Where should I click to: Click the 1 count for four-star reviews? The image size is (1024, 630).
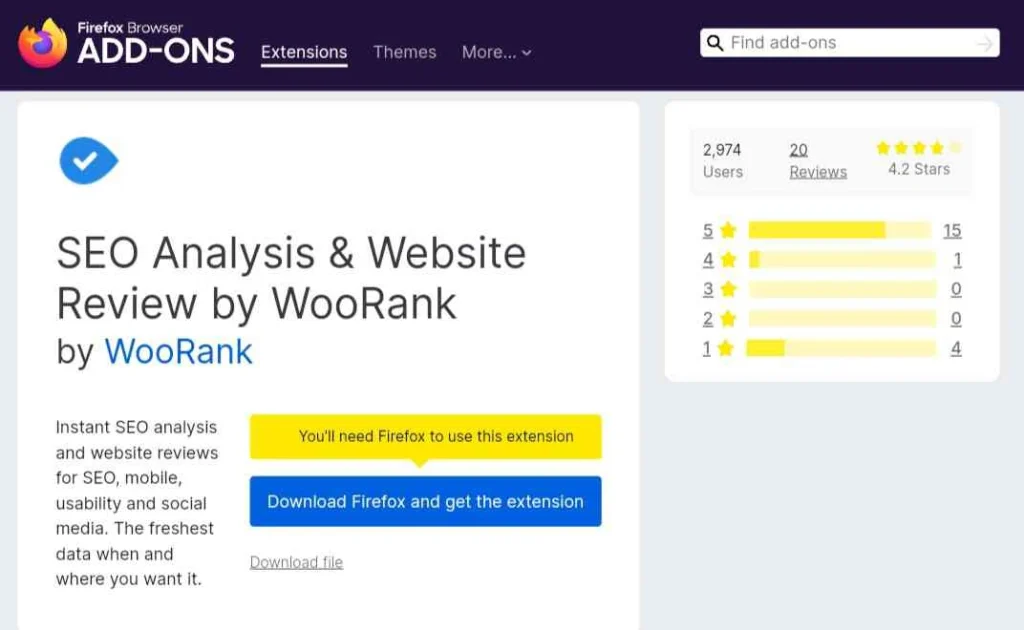tap(957, 260)
